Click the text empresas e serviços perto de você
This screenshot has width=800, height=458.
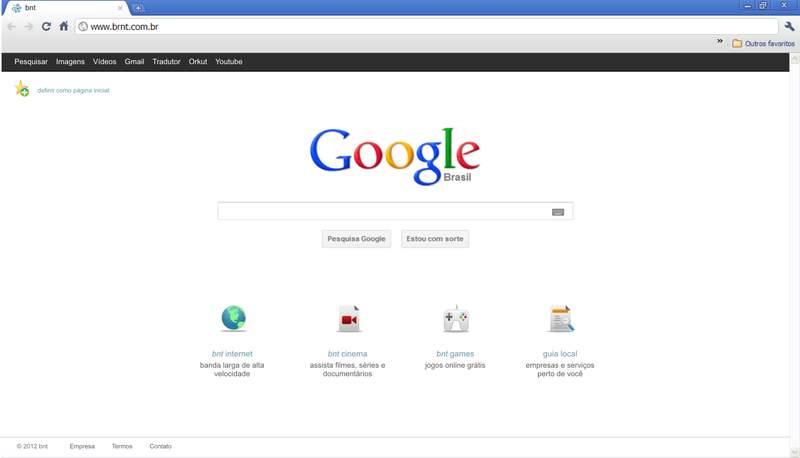click(x=560, y=369)
